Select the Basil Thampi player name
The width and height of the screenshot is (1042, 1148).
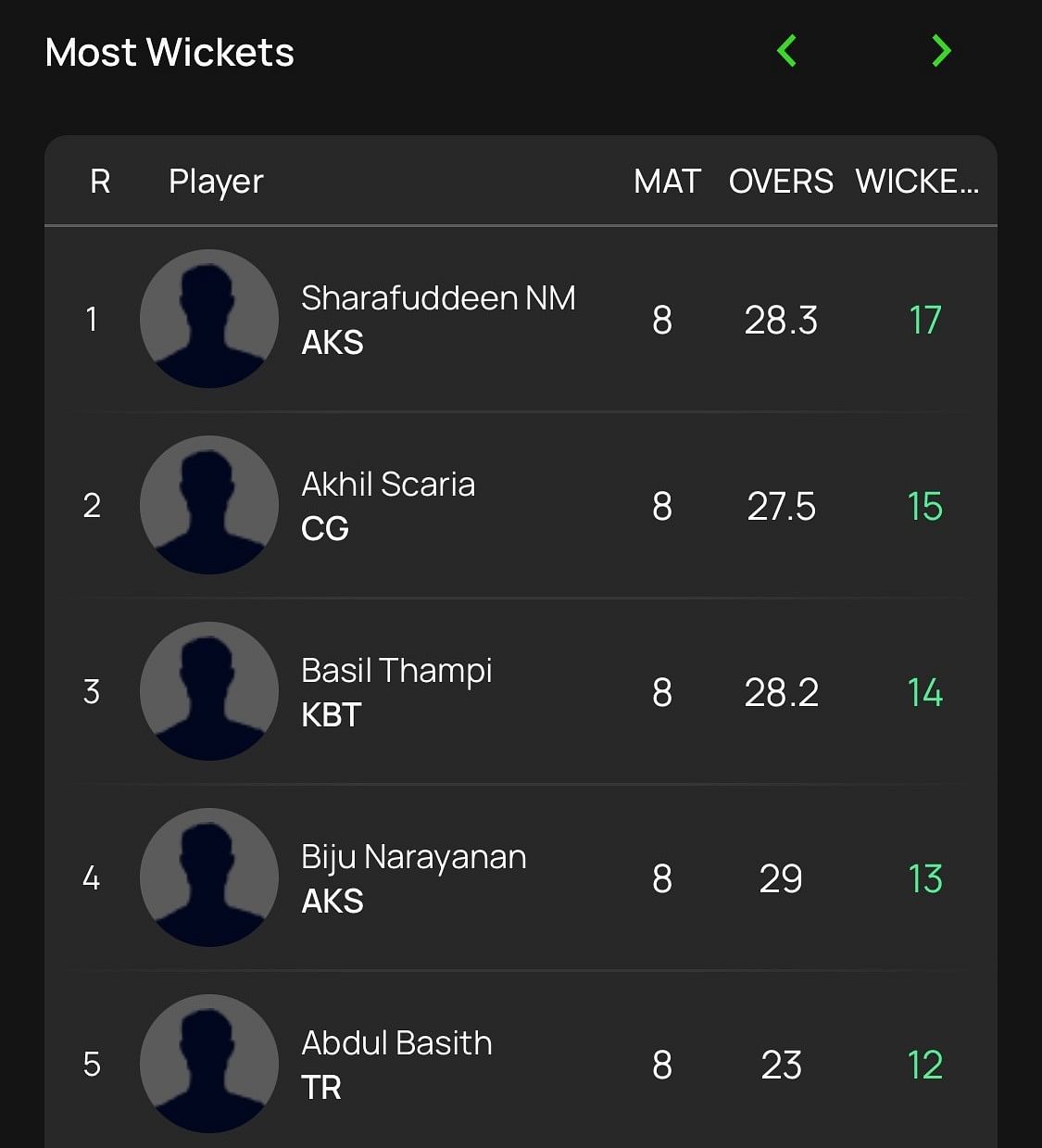(x=396, y=671)
